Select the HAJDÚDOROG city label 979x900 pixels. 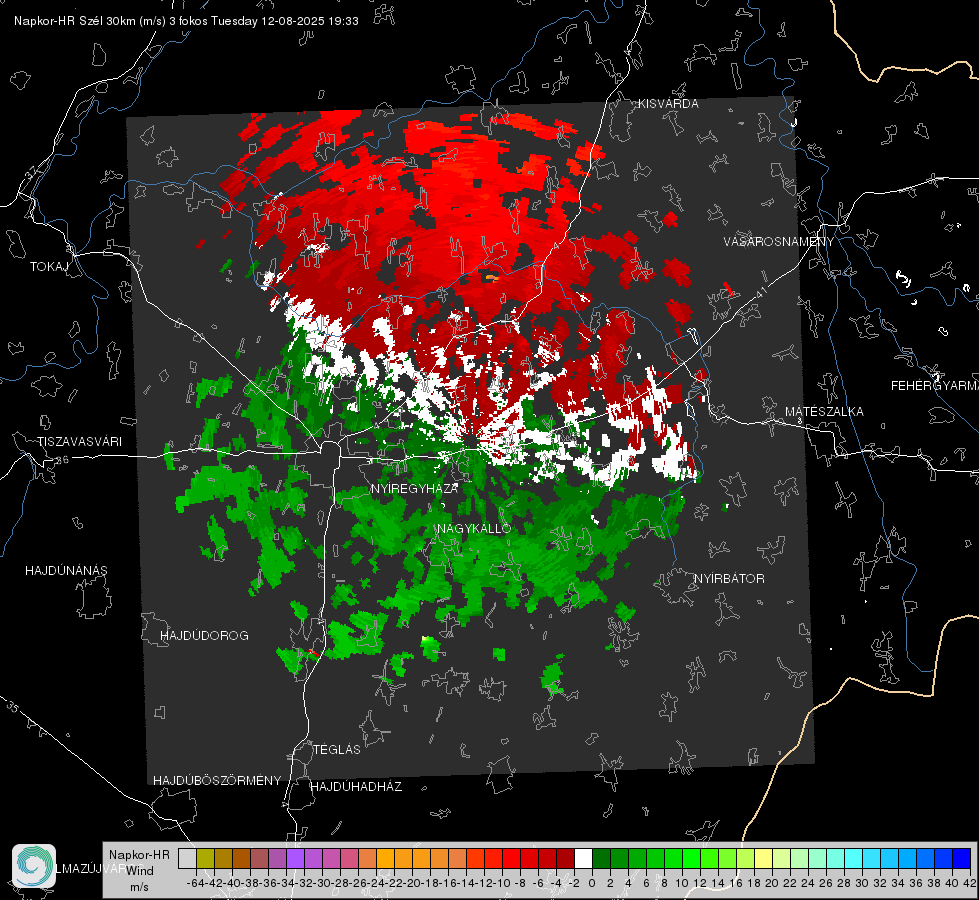click(x=204, y=636)
